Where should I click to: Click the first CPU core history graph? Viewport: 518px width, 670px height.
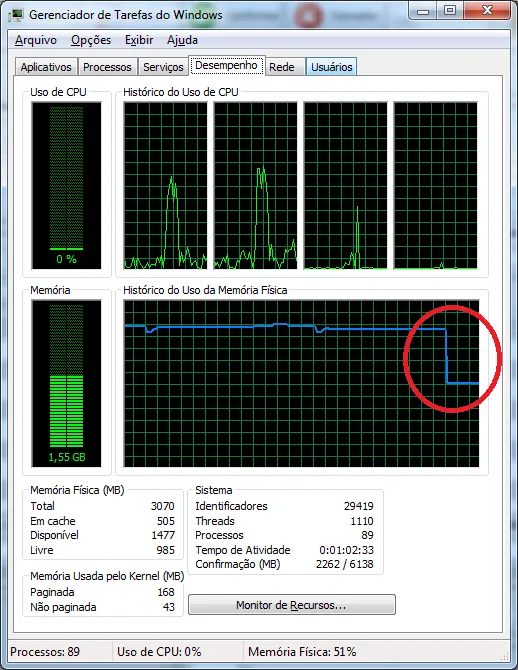pyautogui.click(x=165, y=185)
